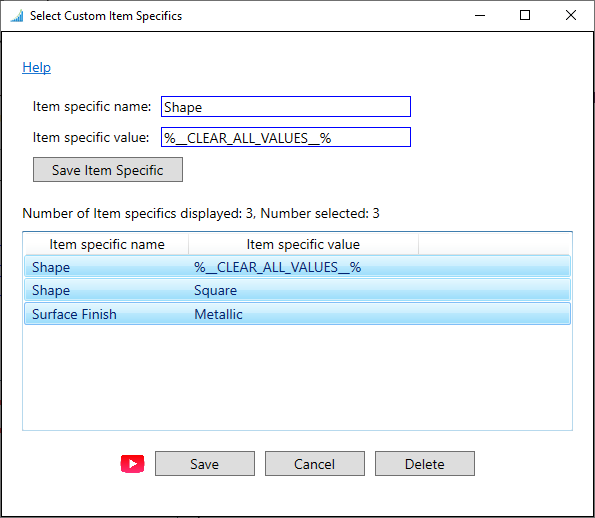The width and height of the screenshot is (595, 518).
Task: Select the Shape Square row
Action: (298, 290)
